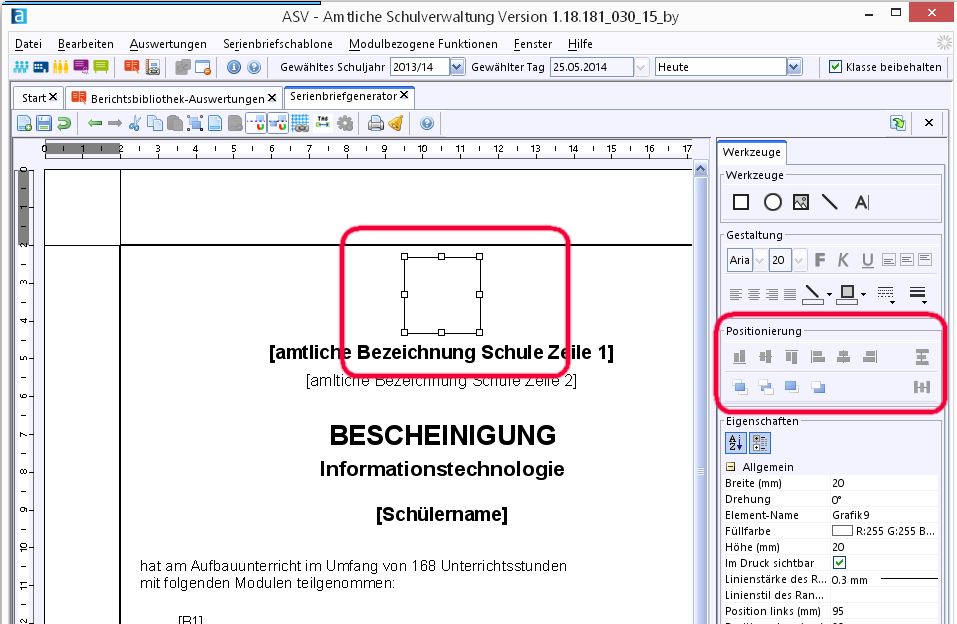Close the Serienbriefgenerator tab
This screenshot has width=957, height=624.
[x=404, y=95]
